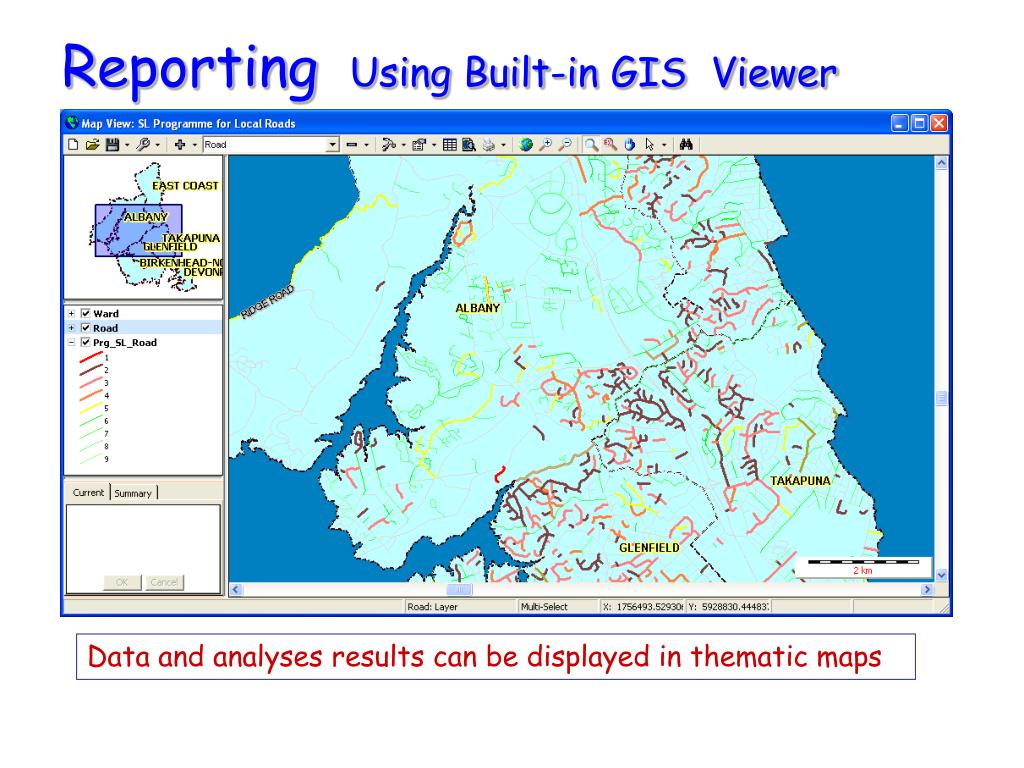
Task: Hide the Prg_SL_Road layer checkbox
Action: click(86, 342)
